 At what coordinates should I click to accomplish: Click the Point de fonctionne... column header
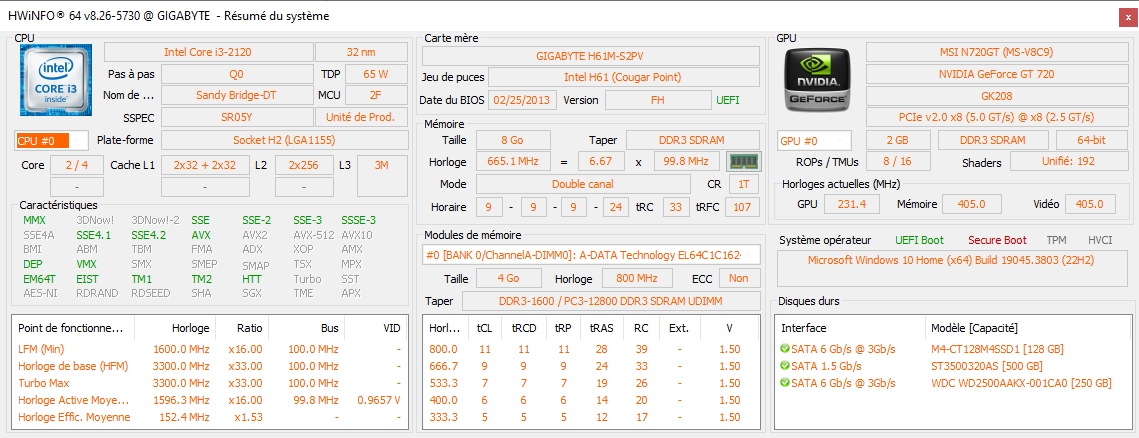(x=73, y=328)
